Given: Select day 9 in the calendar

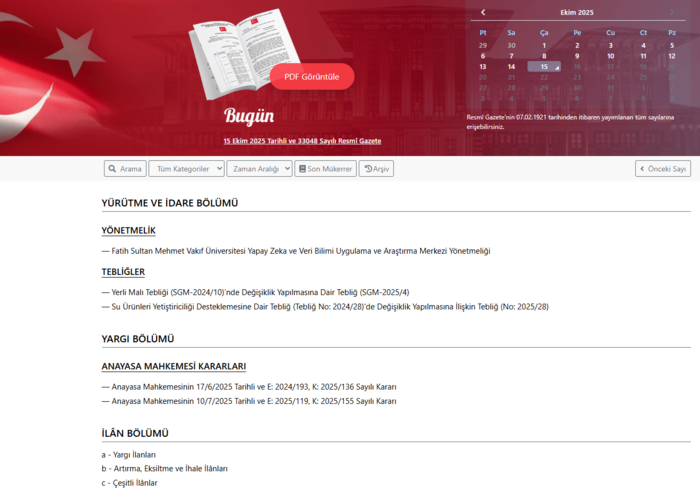Looking at the screenshot, I should (x=577, y=56).
